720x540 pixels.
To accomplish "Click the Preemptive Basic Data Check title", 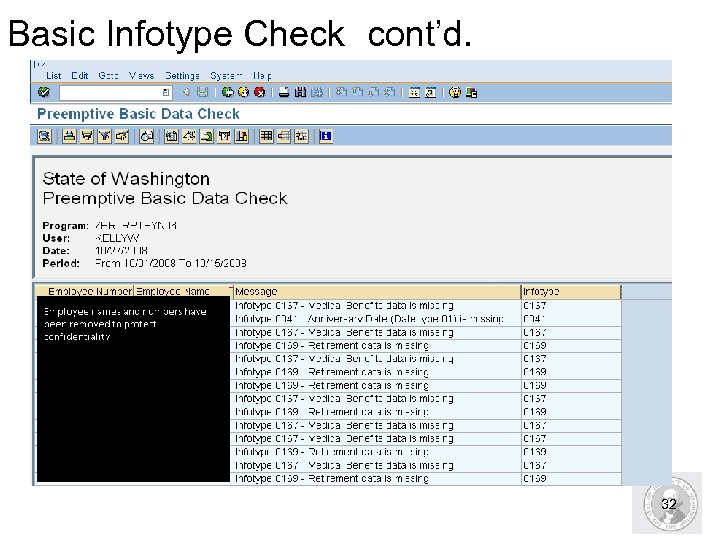I will (x=138, y=114).
